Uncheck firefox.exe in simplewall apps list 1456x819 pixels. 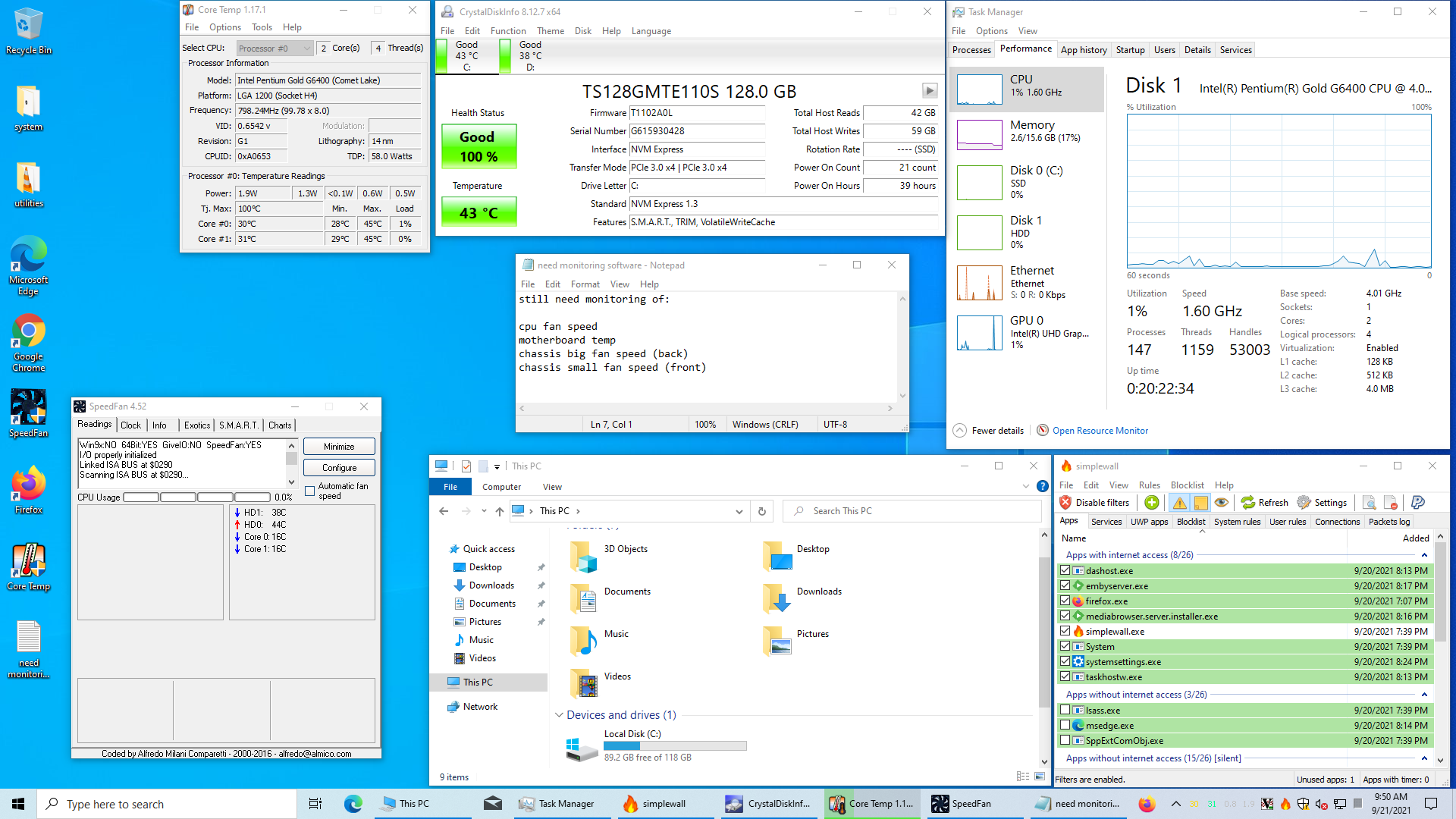[1065, 601]
